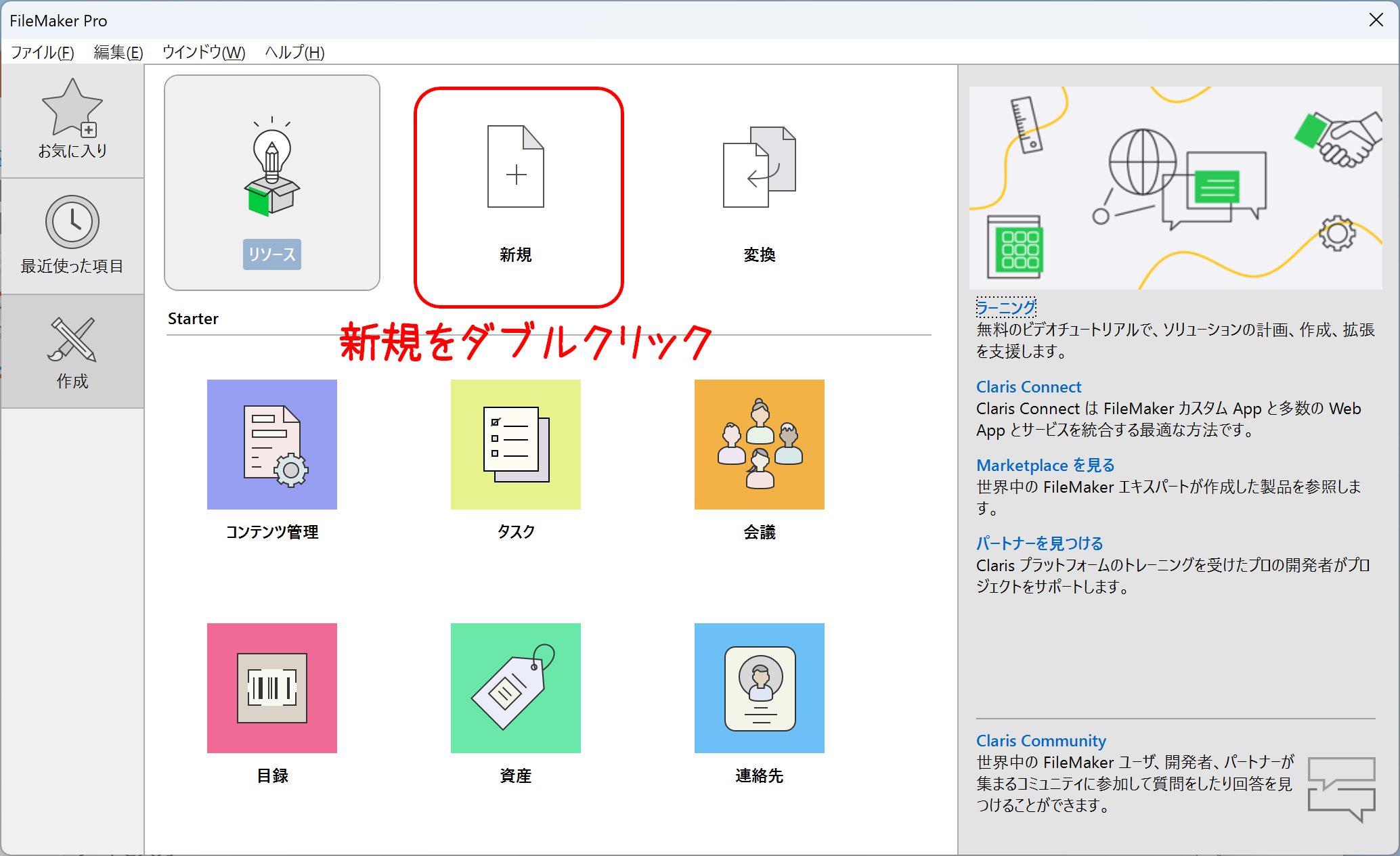Click the 新規 new document icon
The width and height of the screenshot is (1400, 856).
coord(516,167)
